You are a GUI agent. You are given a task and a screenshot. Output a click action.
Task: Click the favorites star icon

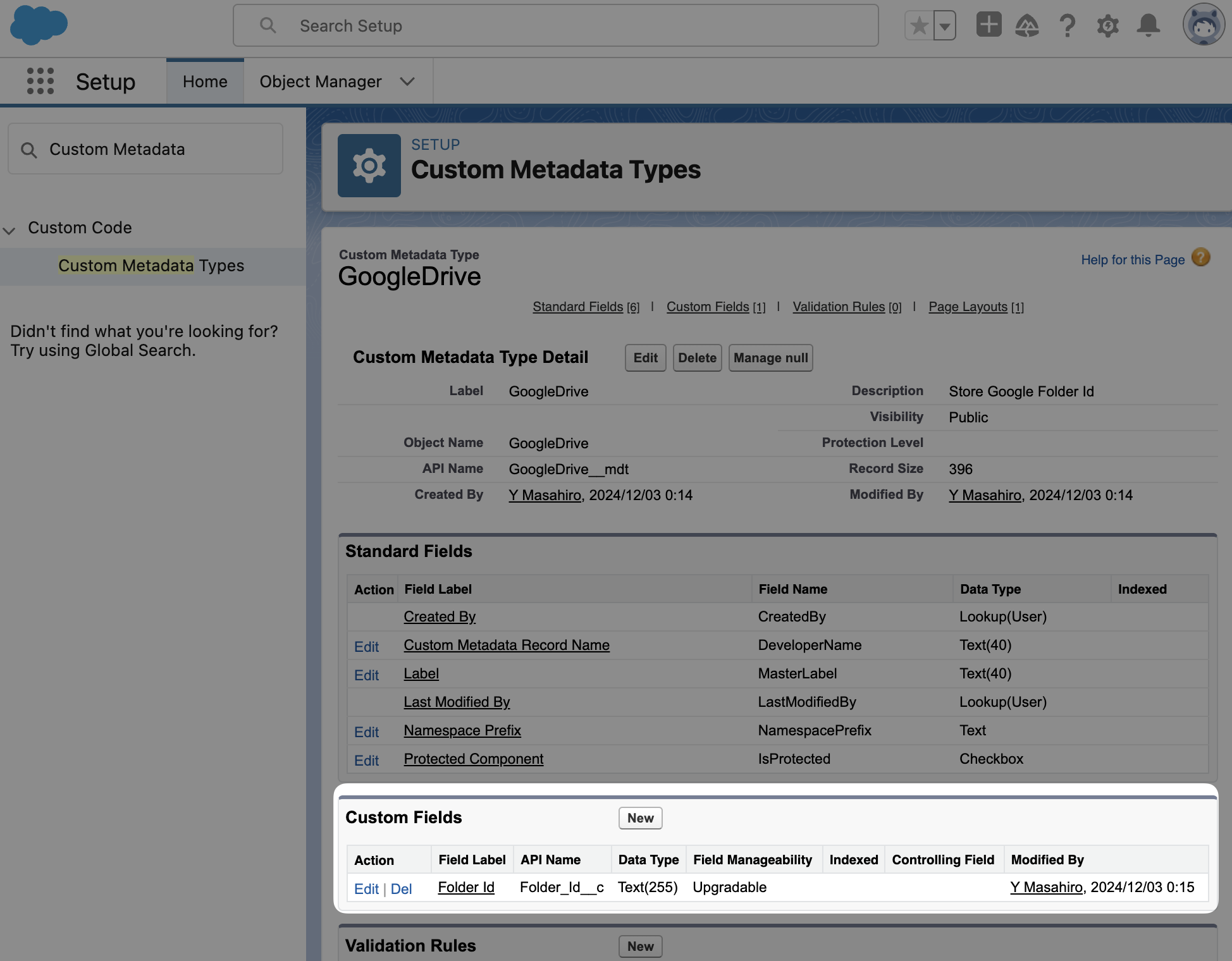pos(919,26)
